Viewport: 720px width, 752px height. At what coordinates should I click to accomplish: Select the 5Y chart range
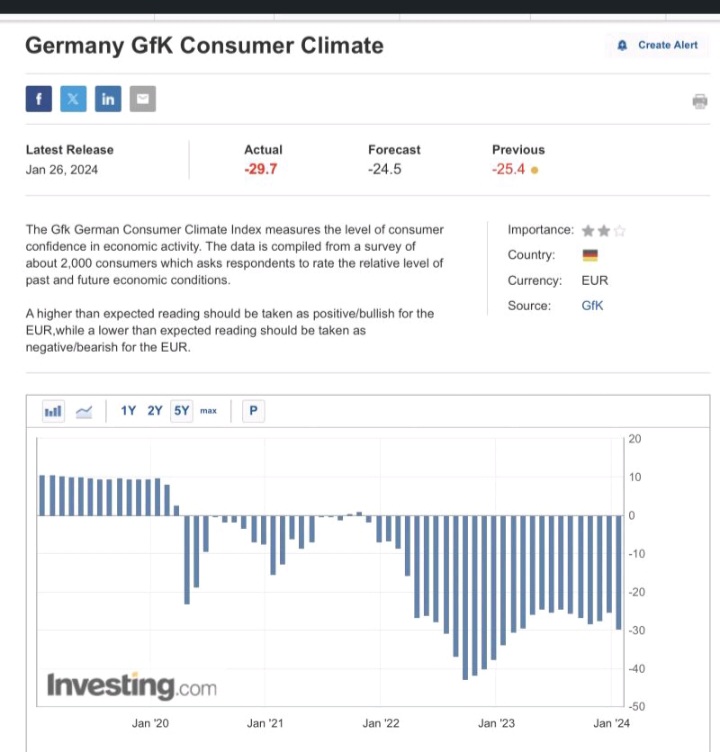point(181,411)
